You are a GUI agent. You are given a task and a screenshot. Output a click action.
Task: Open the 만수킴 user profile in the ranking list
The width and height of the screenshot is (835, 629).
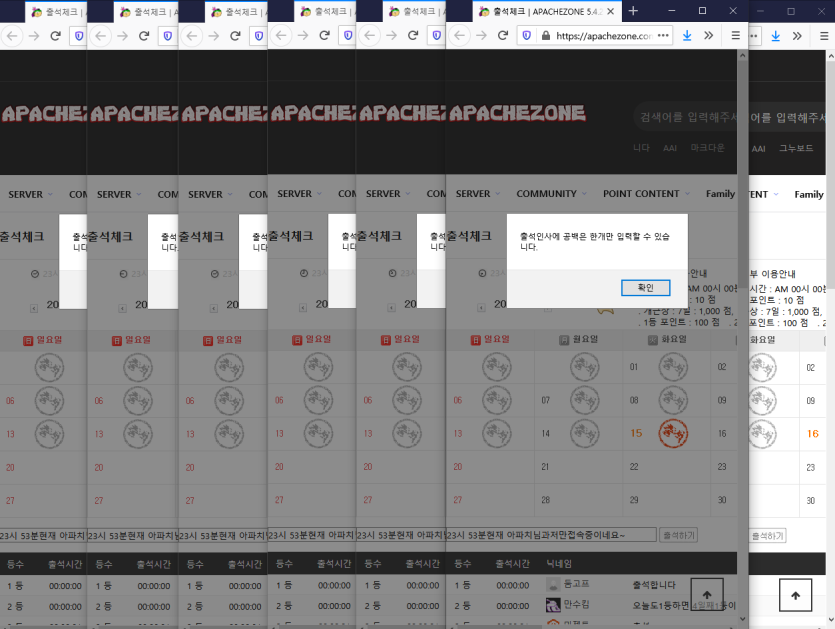(576, 605)
